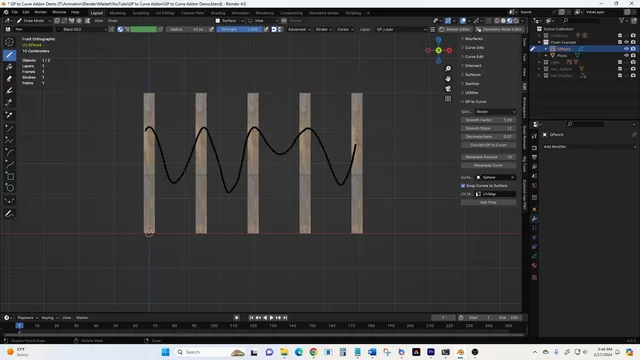Viewport: 640px width, 360px height.
Task: Switch to the Modeling workspace tab
Action: [x=118, y=13]
